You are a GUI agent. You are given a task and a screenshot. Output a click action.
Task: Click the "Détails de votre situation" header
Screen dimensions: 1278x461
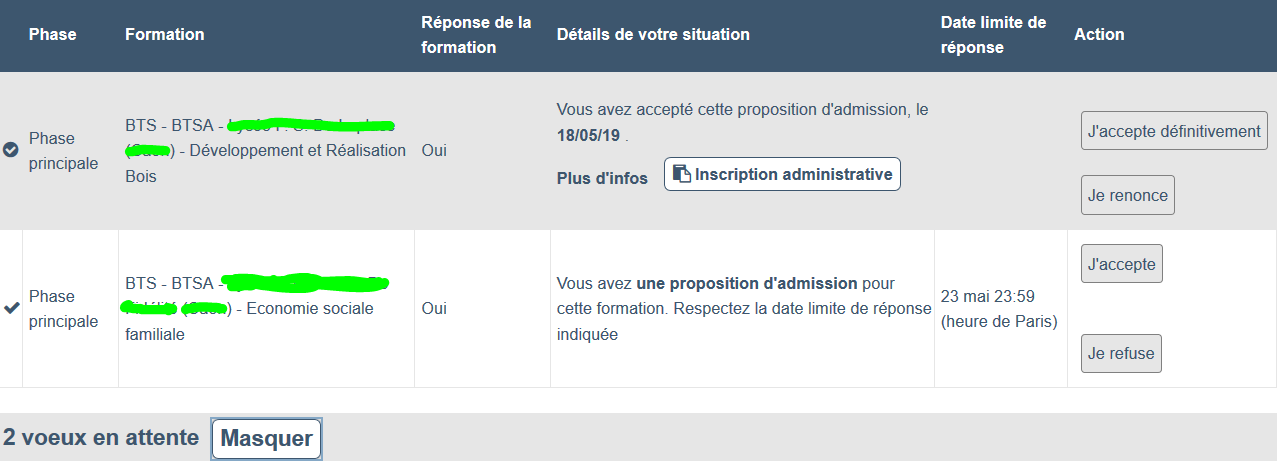point(653,34)
